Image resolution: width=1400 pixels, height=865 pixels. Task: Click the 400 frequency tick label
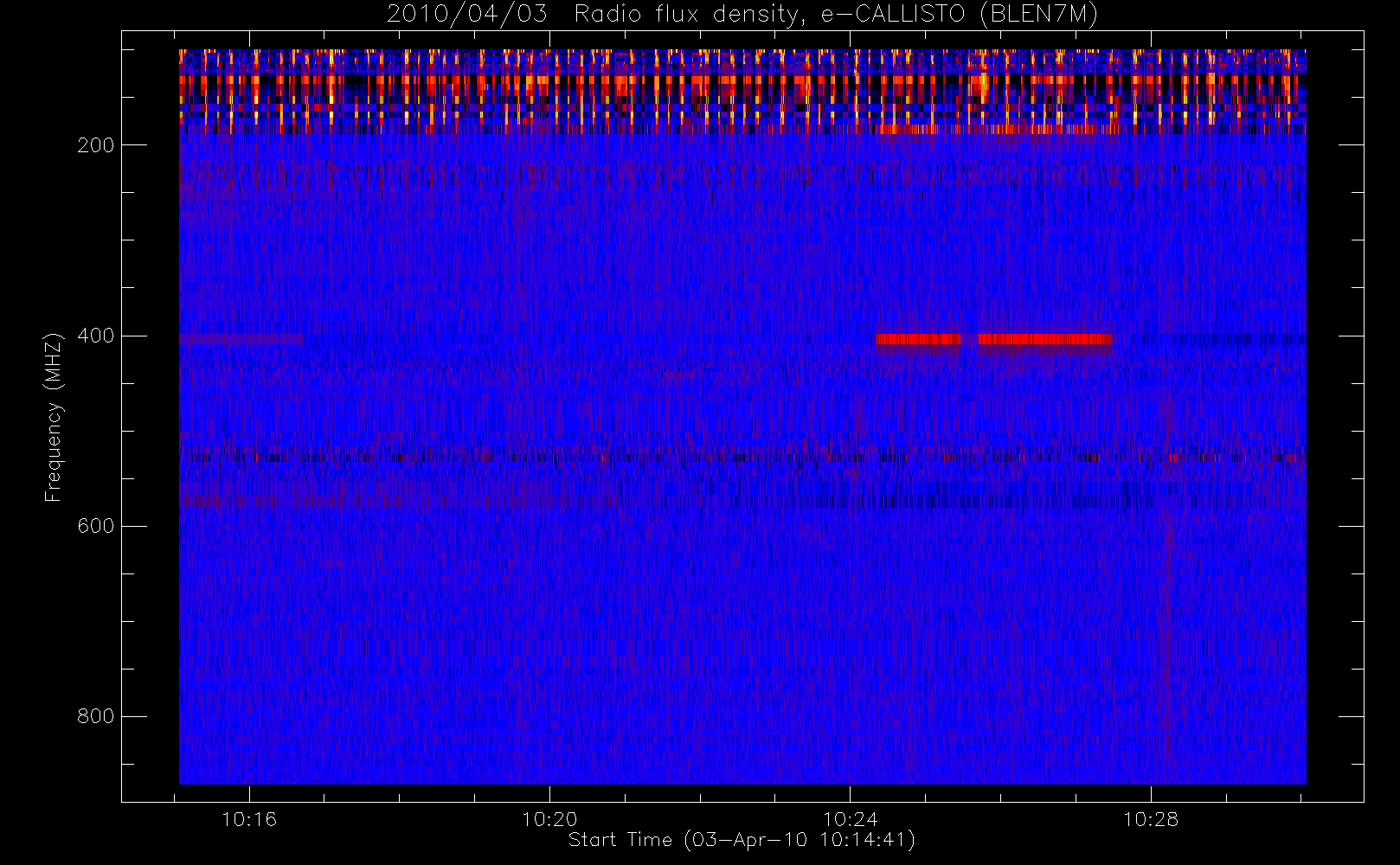tap(95, 336)
